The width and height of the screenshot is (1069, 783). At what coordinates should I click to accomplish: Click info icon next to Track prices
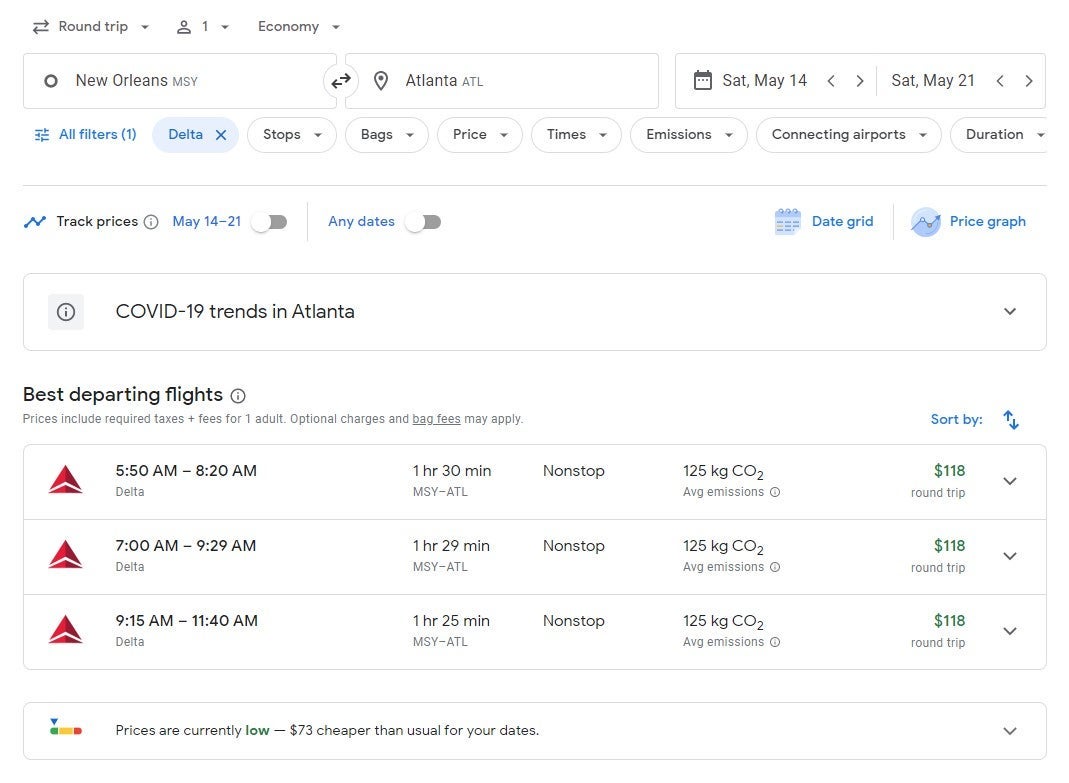coord(151,222)
